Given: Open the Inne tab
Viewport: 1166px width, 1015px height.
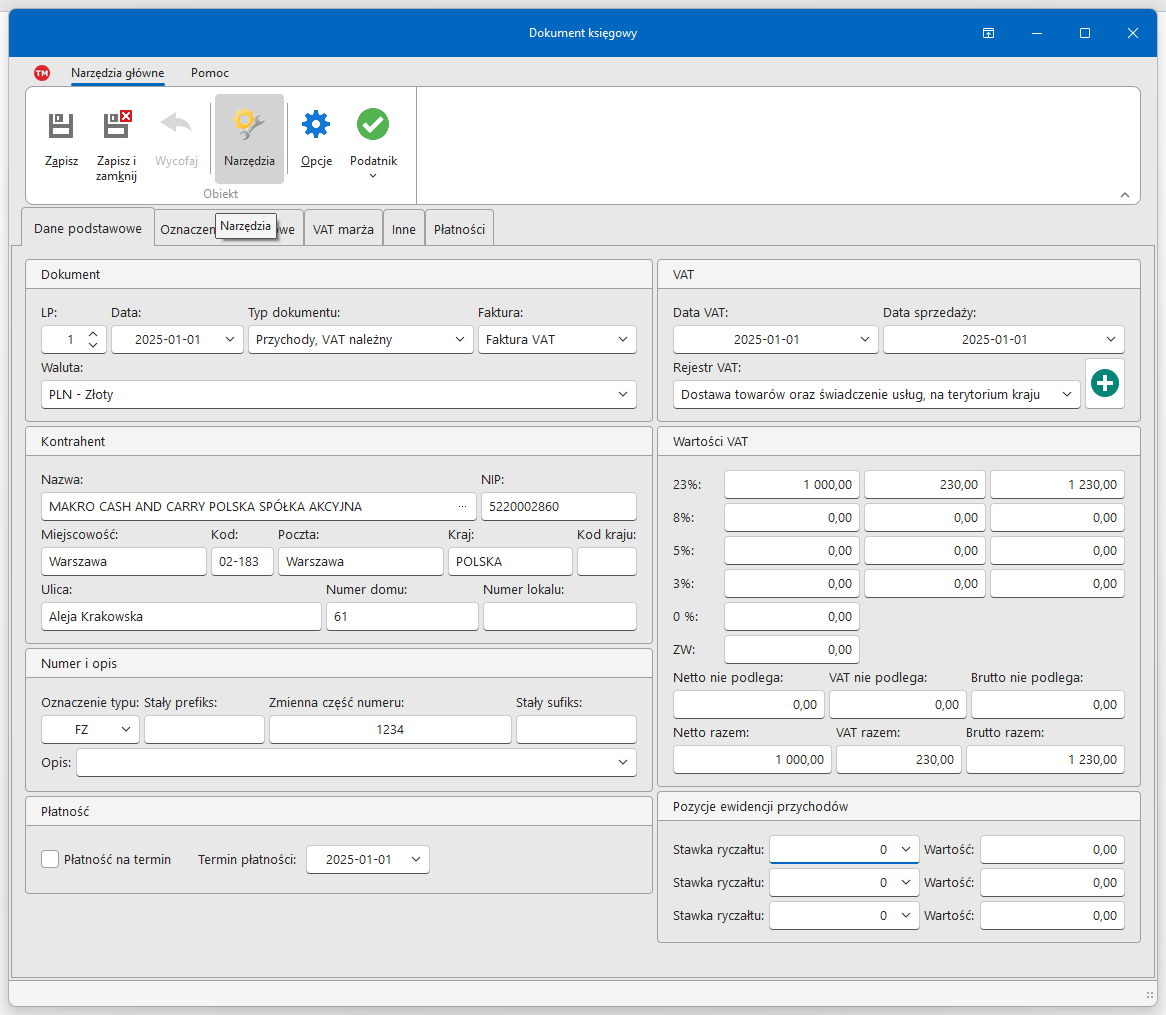Looking at the screenshot, I should pos(404,229).
